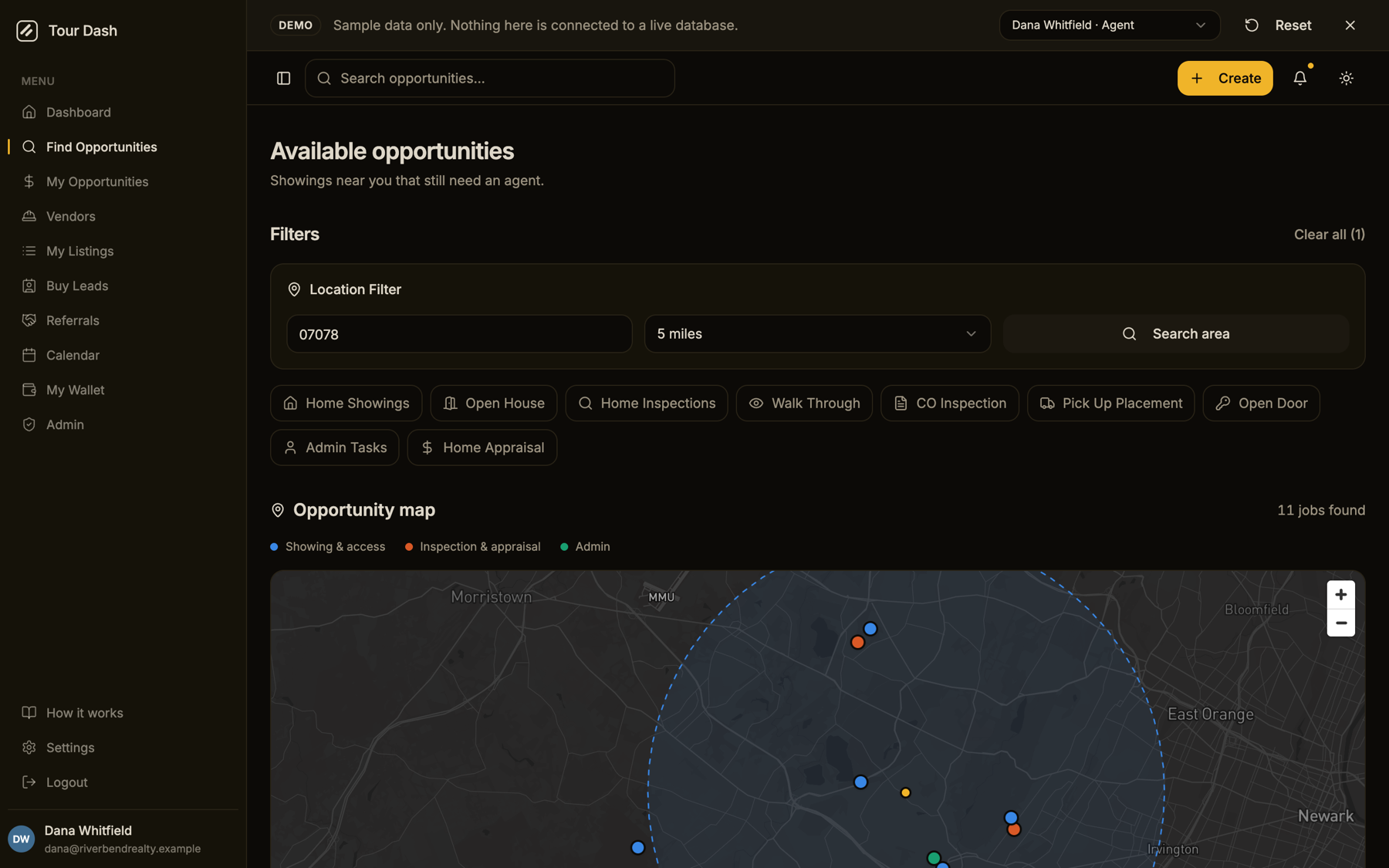
Task: Click Clear all (1) filters
Action: (x=1329, y=235)
